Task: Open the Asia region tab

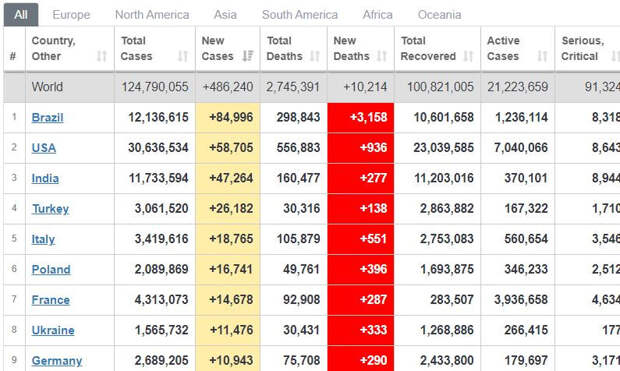Action: pos(225,15)
